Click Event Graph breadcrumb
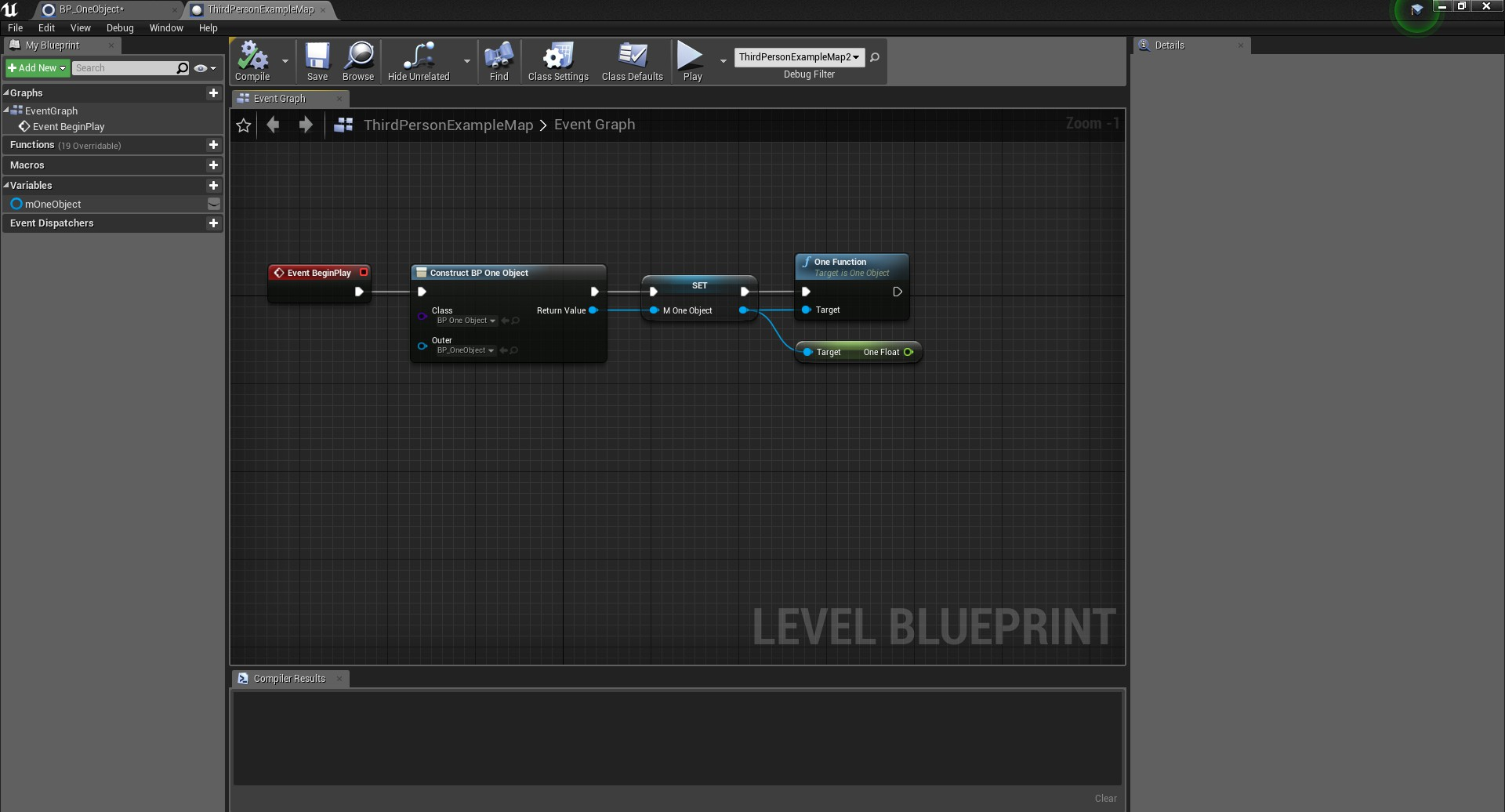 pyautogui.click(x=595, y=125)
